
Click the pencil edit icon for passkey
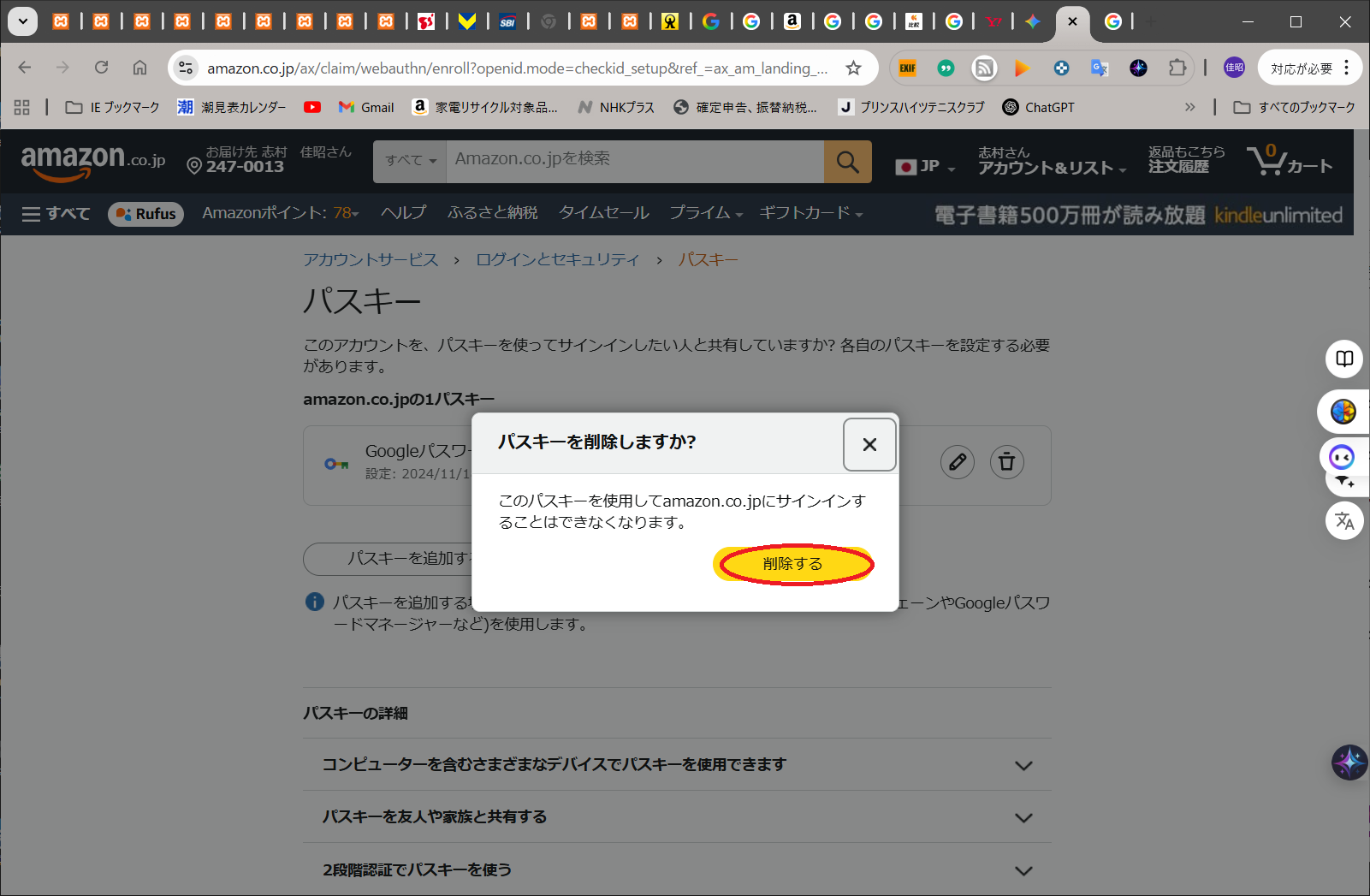957,462
